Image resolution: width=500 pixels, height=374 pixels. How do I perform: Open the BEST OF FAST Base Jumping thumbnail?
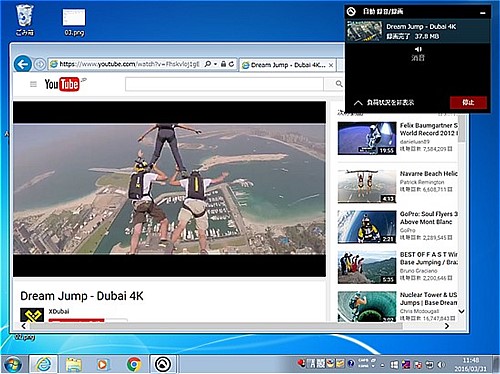click(367, 268)
